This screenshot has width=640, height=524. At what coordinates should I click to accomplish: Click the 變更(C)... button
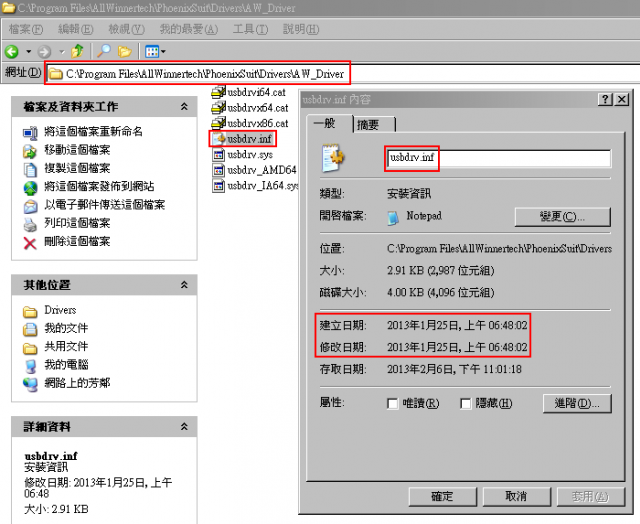tap(563, 216)
